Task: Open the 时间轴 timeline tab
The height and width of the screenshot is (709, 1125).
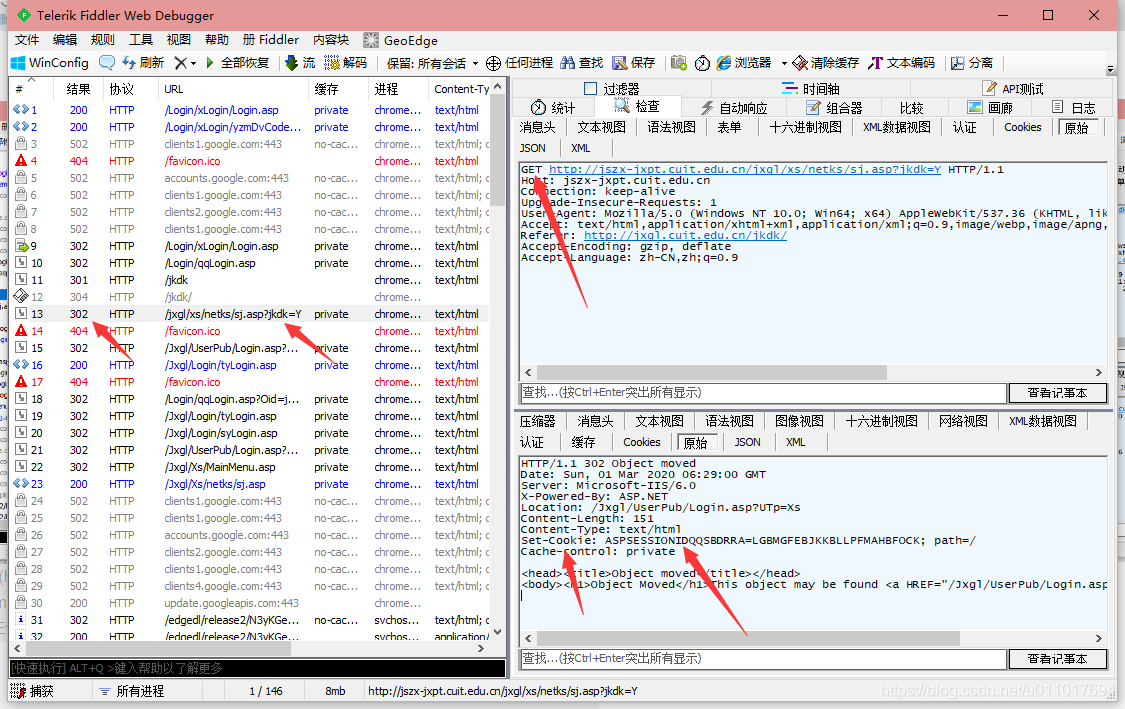Action: pos(811,88)
